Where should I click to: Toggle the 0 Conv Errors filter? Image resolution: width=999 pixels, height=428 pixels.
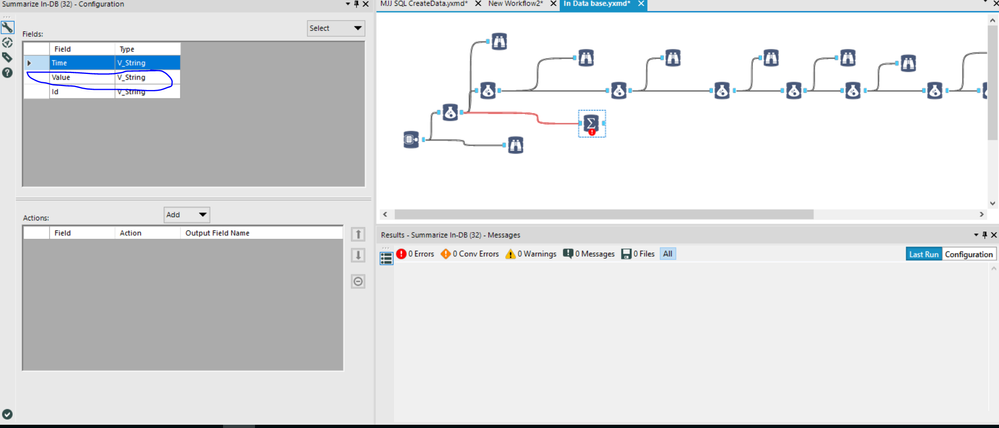(x=470, y=253)
